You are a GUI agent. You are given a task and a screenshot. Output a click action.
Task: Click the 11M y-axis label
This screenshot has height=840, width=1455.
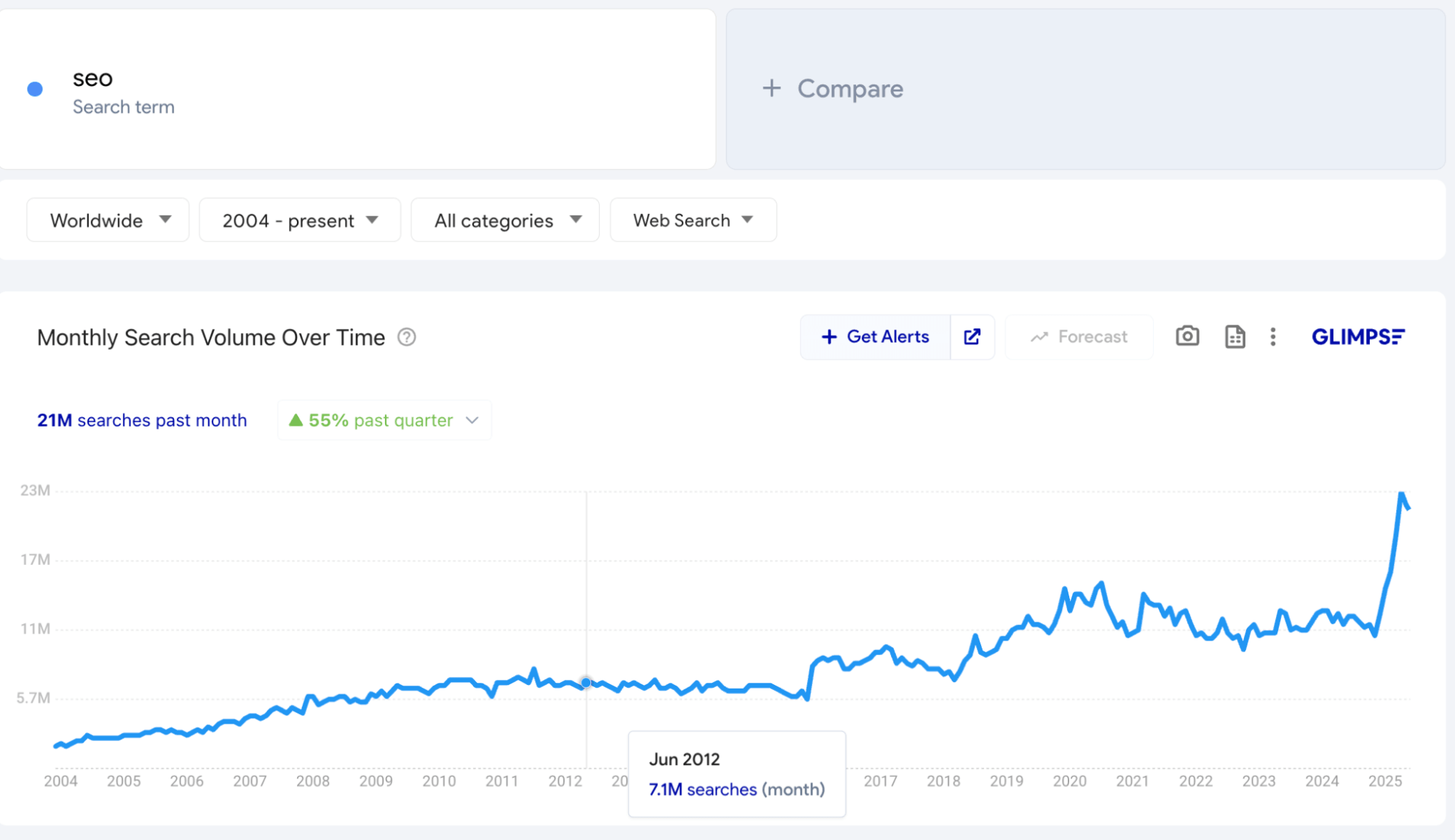(35, 629)
